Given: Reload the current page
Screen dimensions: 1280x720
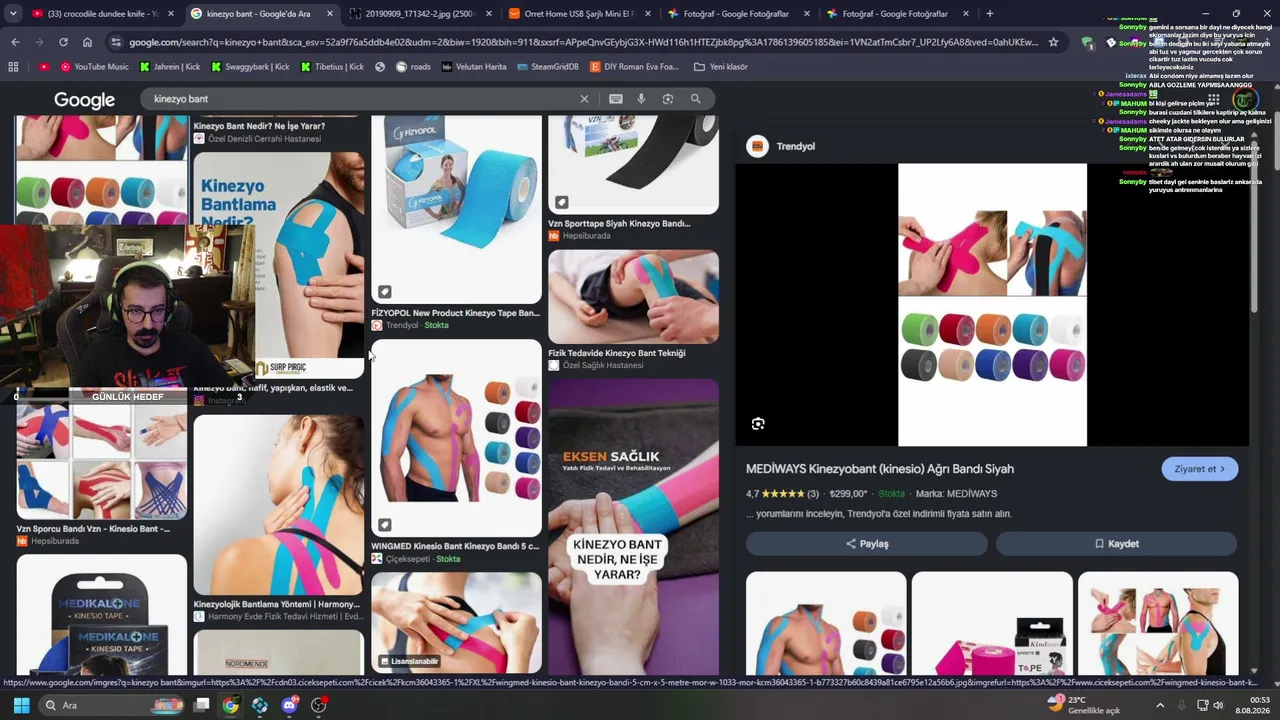Looking at the screenshot, I should click(x=63, y=42).
